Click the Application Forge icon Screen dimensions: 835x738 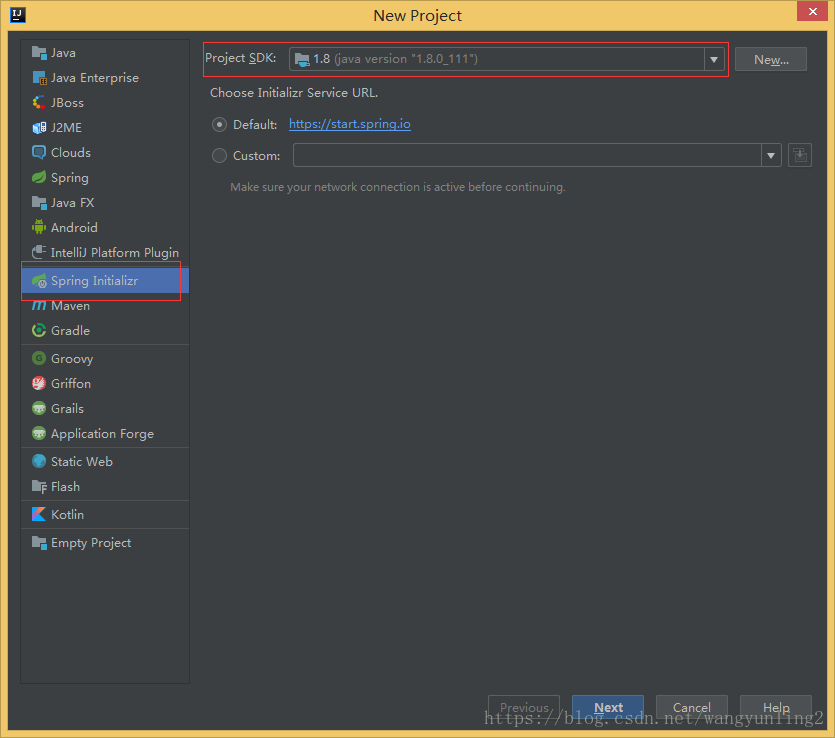click(39, 433)
